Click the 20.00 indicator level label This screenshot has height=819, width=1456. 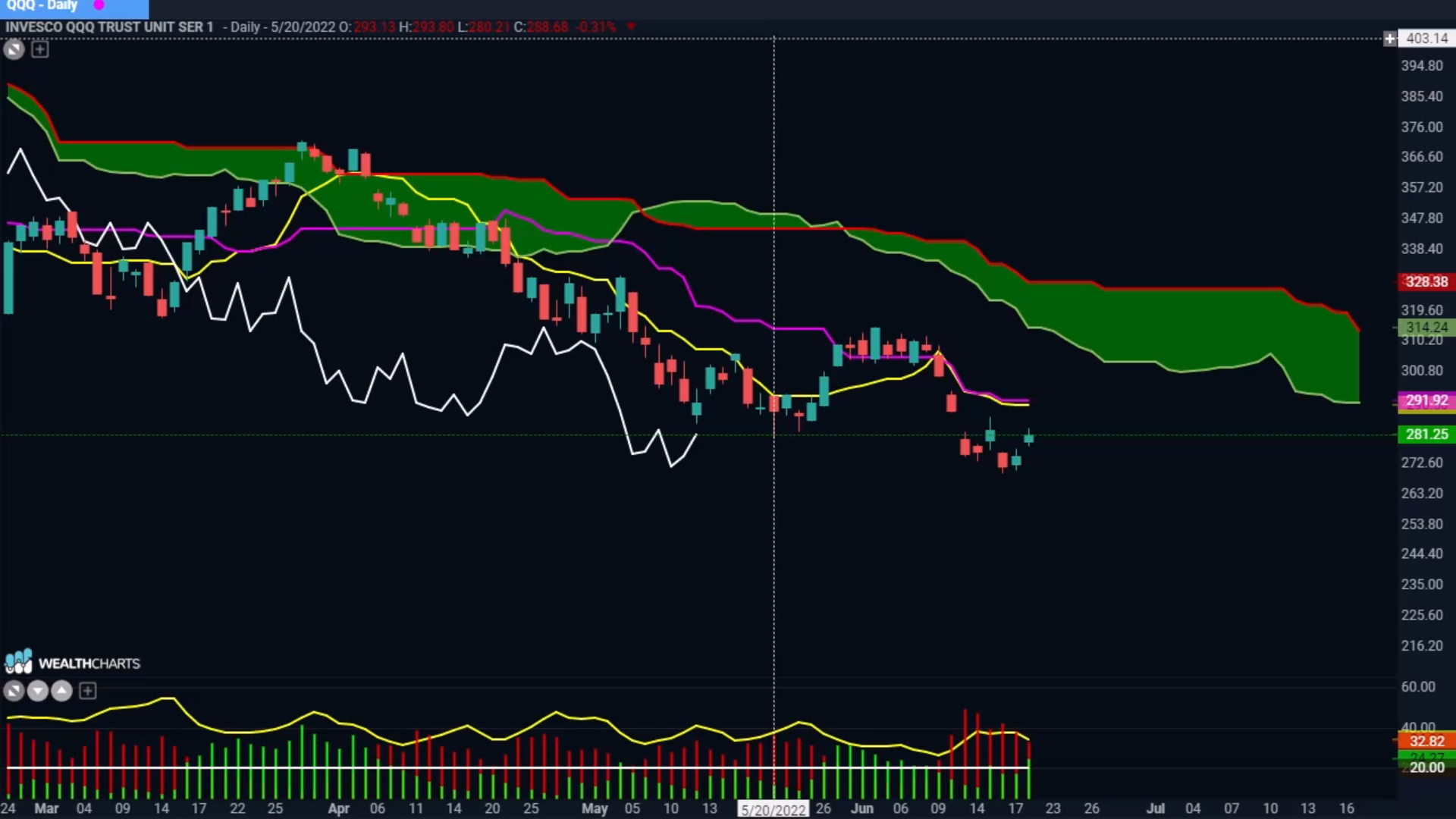[x=1426, y=768]
